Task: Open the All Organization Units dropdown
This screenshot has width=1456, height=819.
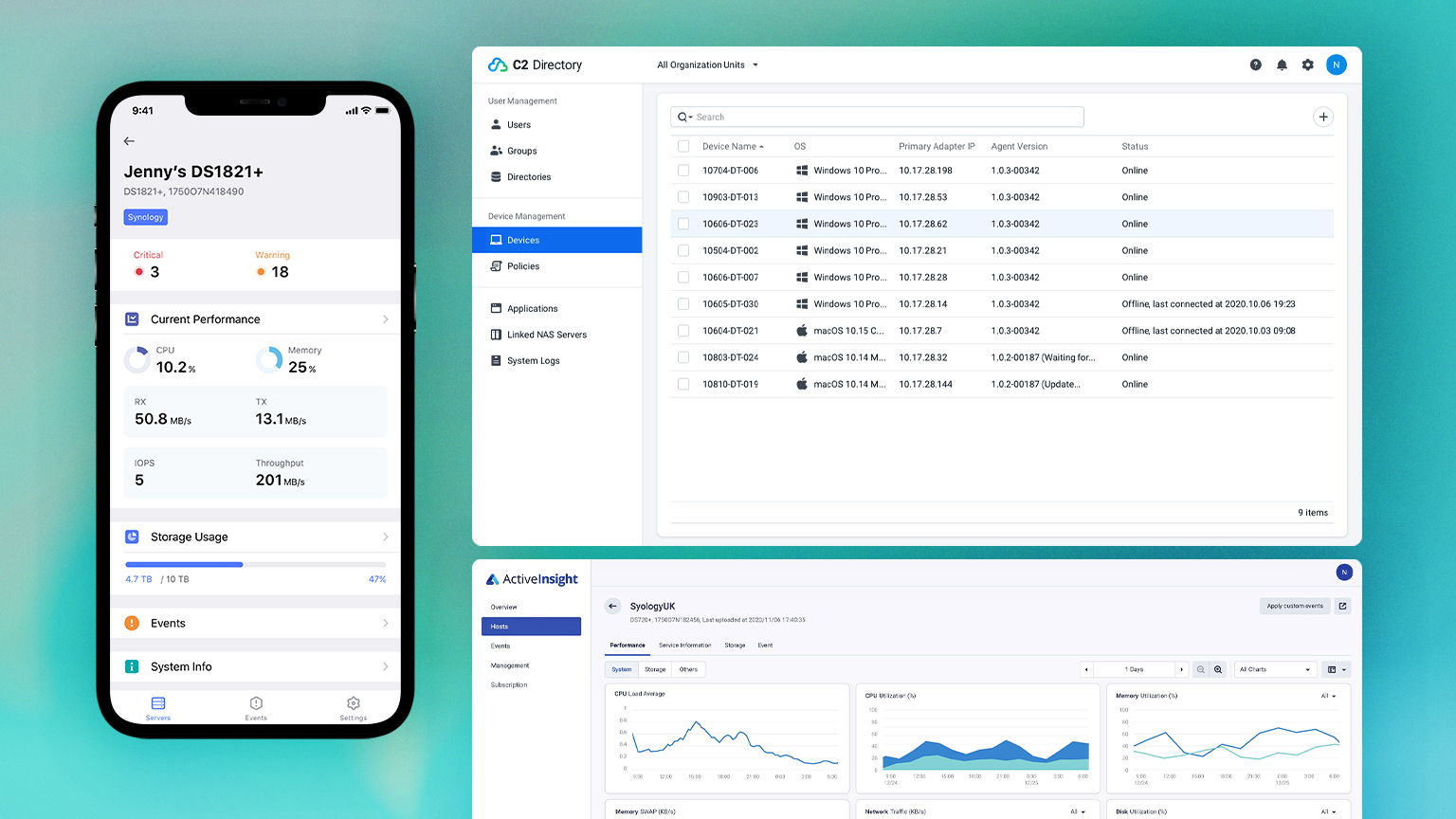Action: [x=706, y=64]
